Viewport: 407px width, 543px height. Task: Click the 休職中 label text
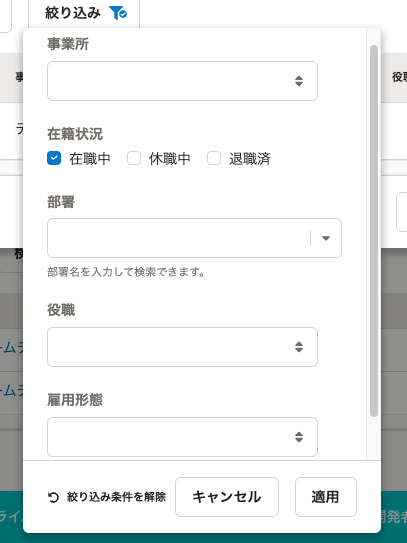(170, 159)
